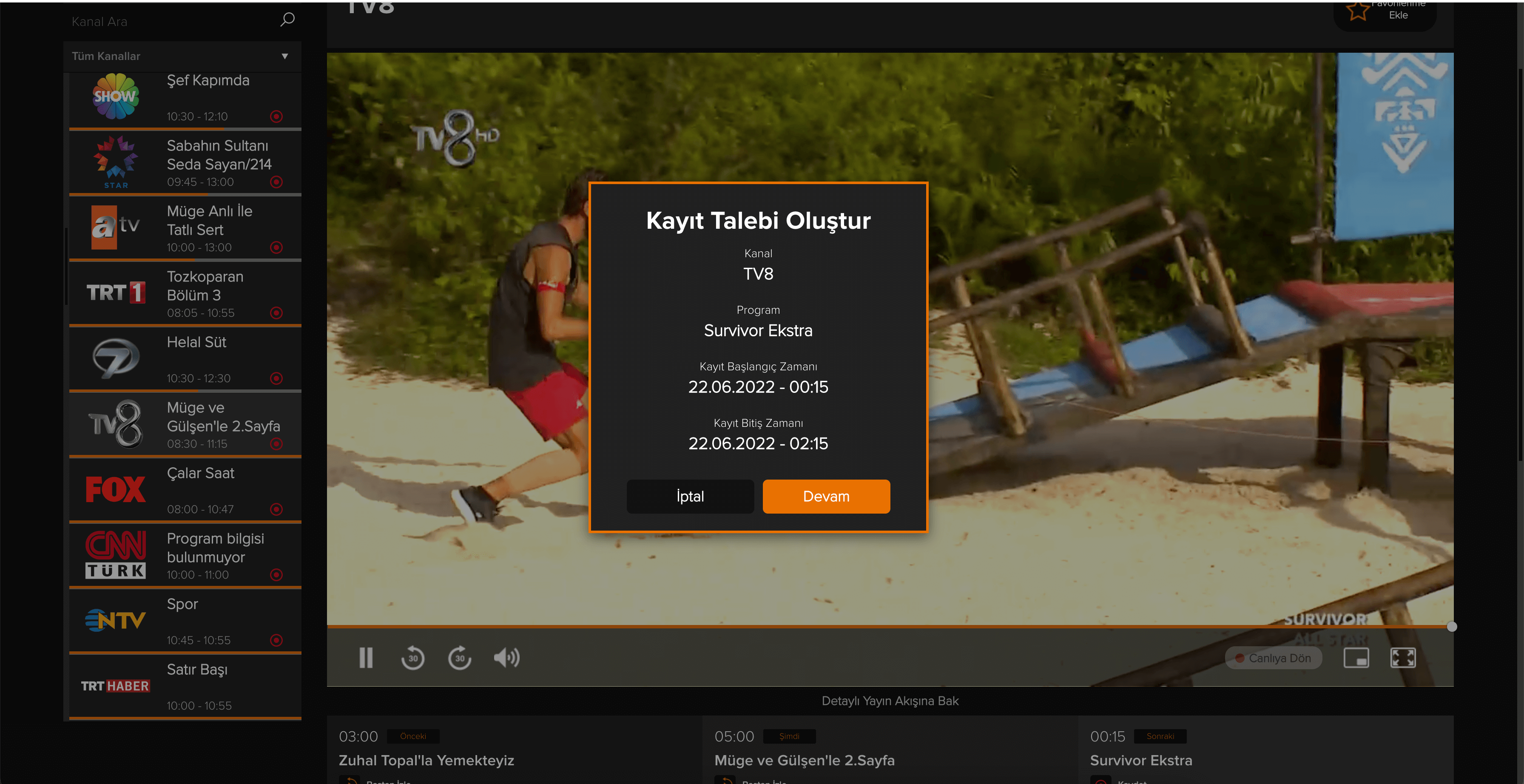
Task: Select TV8 channel logo in list
Action: (115, 423)
